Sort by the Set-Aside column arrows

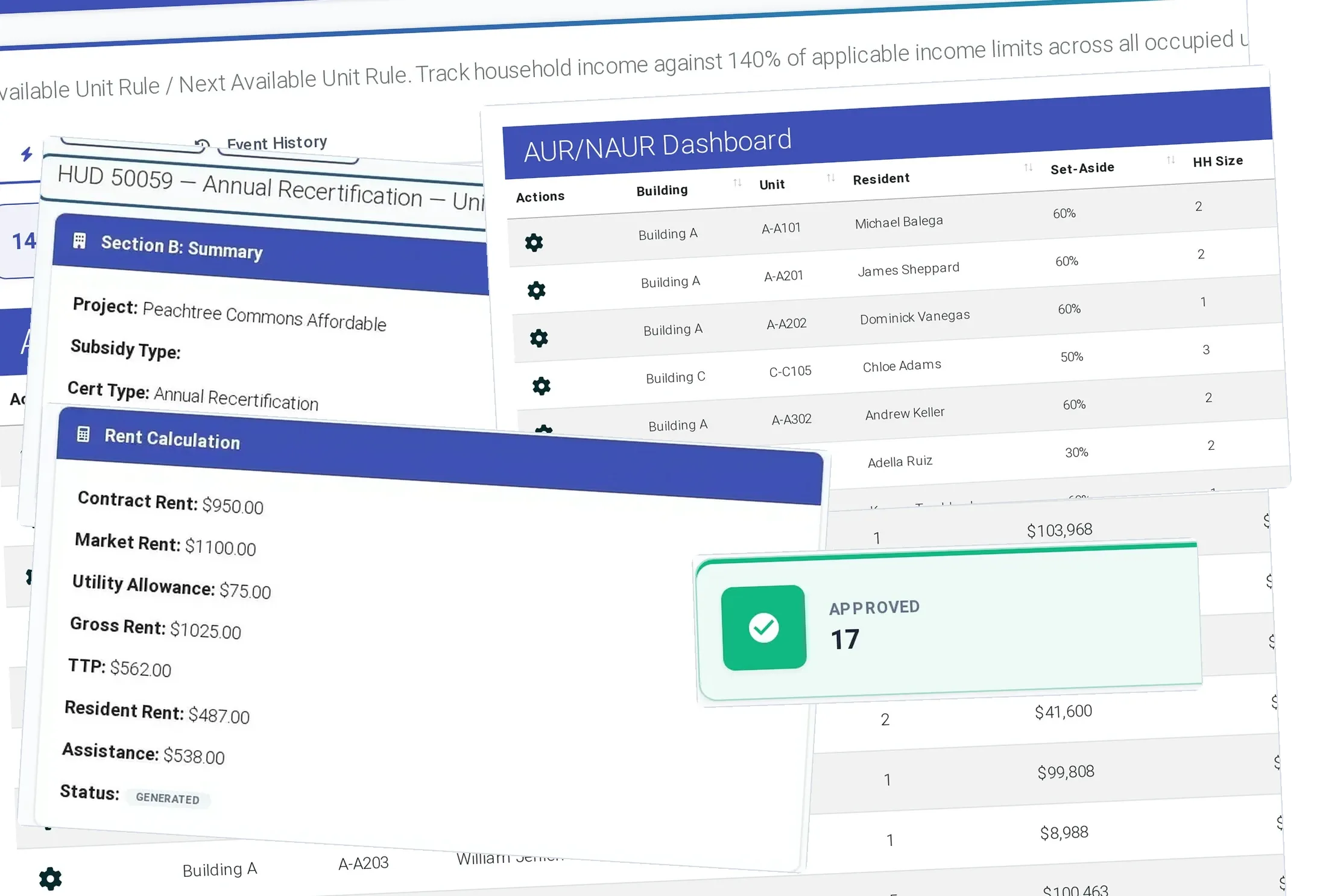coord(1171,160)
